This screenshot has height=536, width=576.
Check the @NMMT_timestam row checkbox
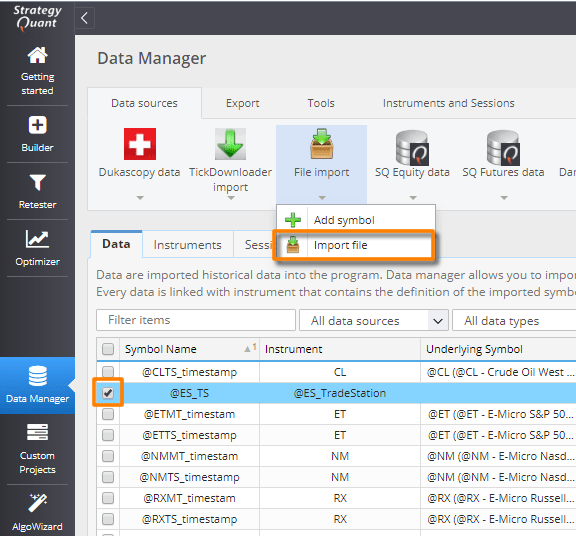click(108, 456)
